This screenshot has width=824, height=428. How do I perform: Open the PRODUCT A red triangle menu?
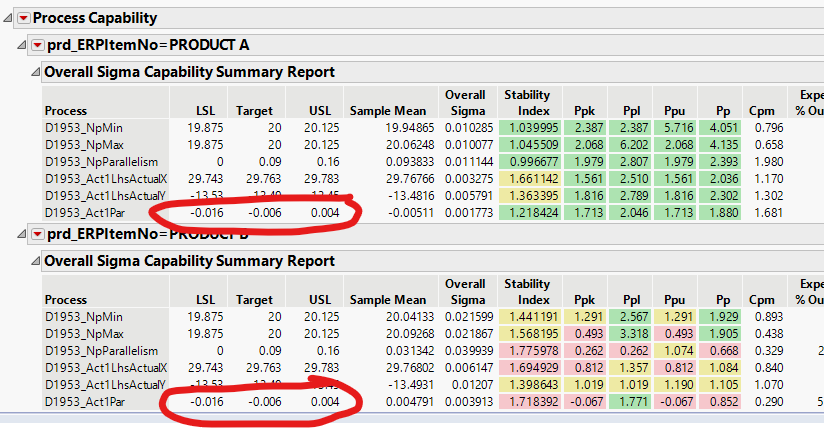tap(37, 45)
